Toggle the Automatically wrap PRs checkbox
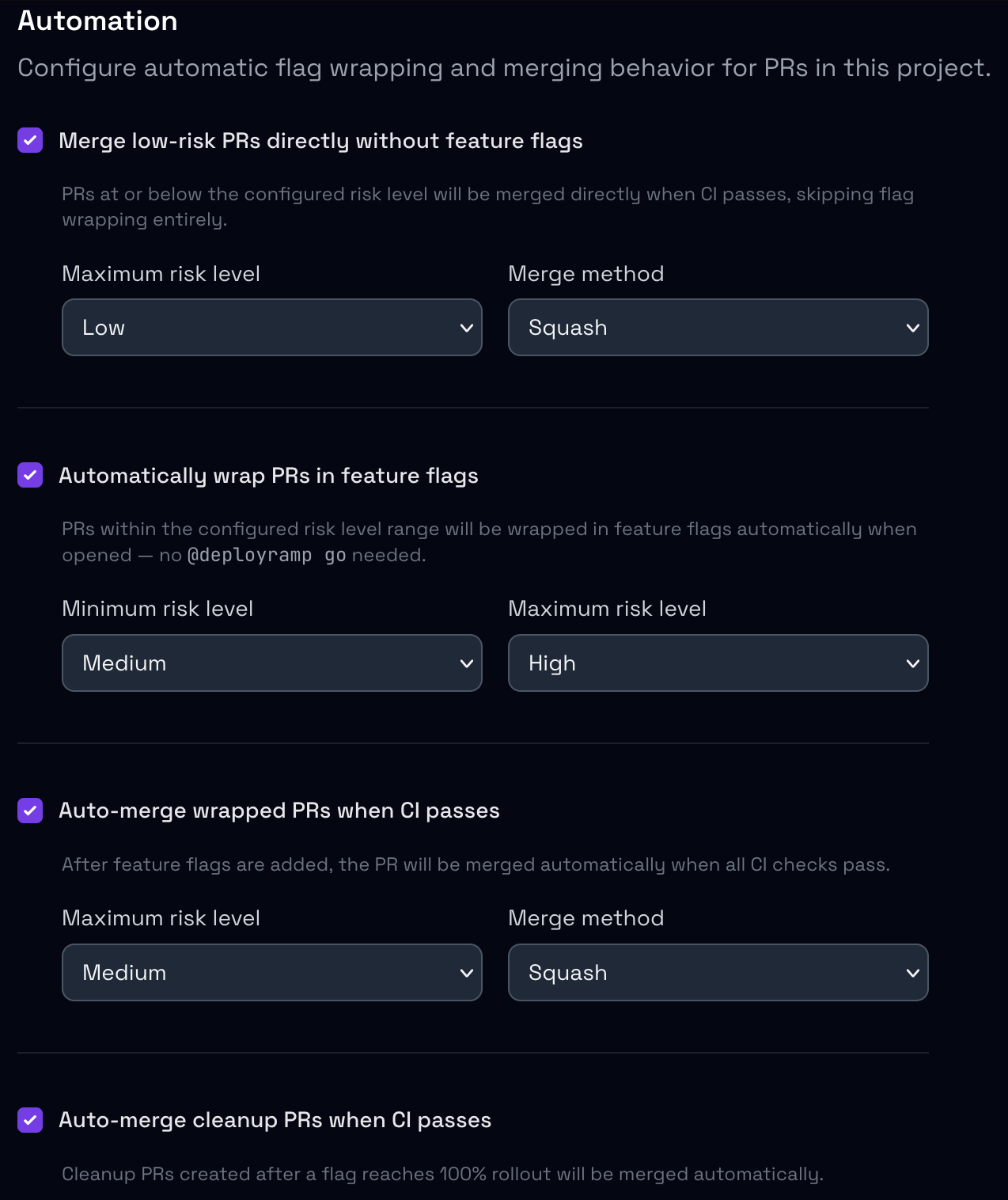This screenshot has width=1008, height=1200. [x=30, y=476]
